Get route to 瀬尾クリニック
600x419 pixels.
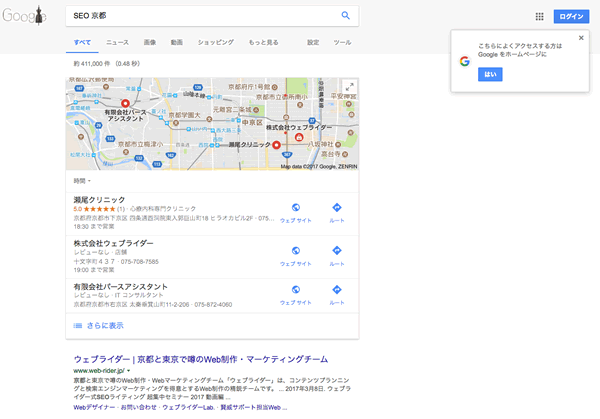(x=337, y=210)
